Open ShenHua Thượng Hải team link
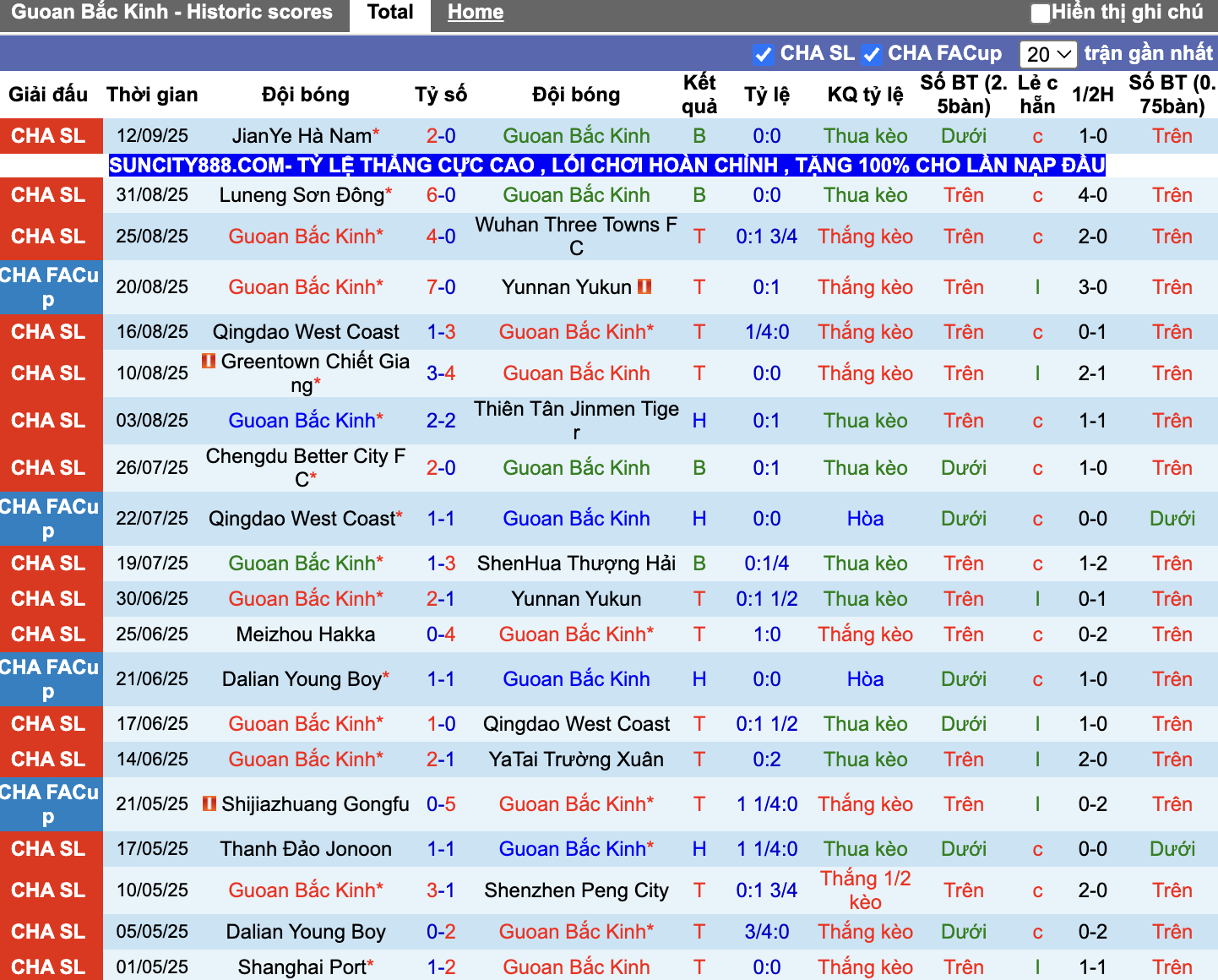Image resolution: width=1218 pixels, height=980 pixels. [x=576, y=563]
